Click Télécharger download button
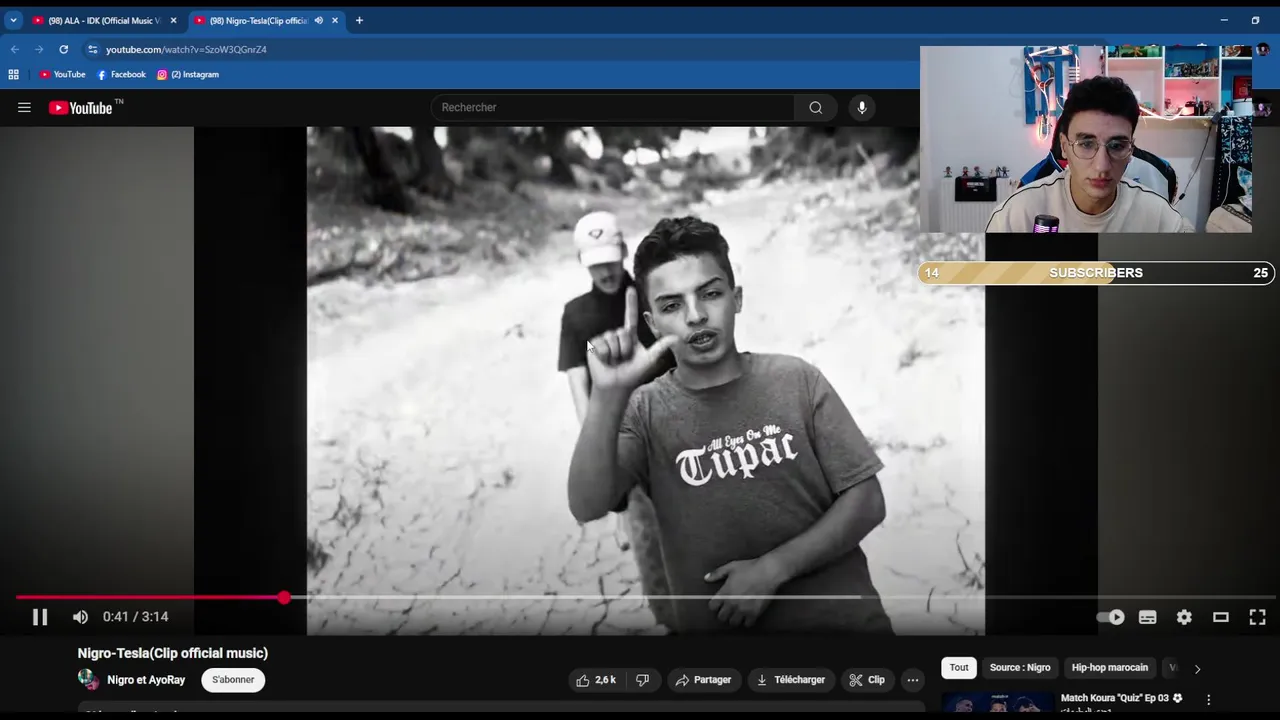 (791, 680)
